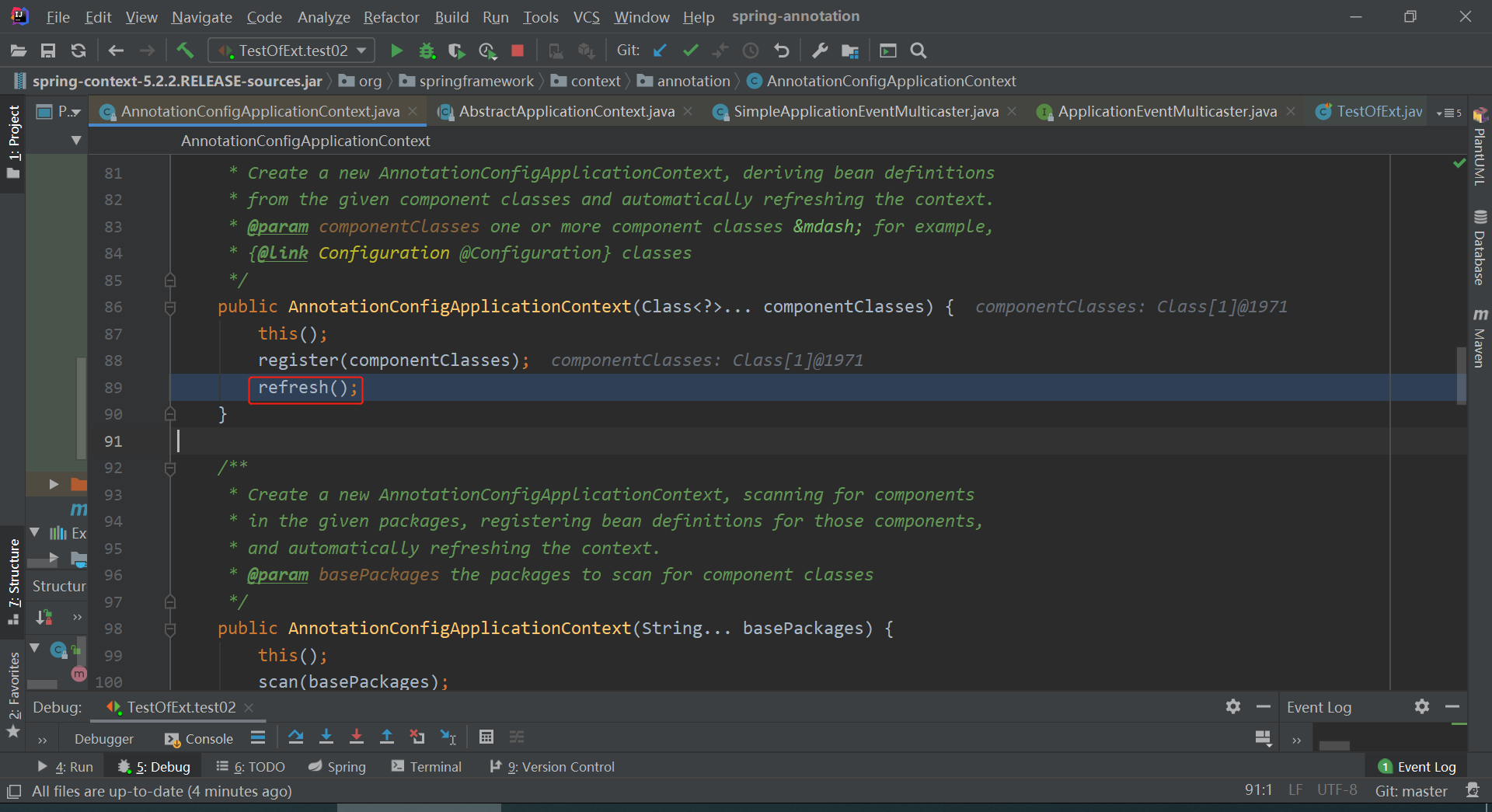Open the VCS menu
The image size is (1492, 812).
[x=587, y=17]
